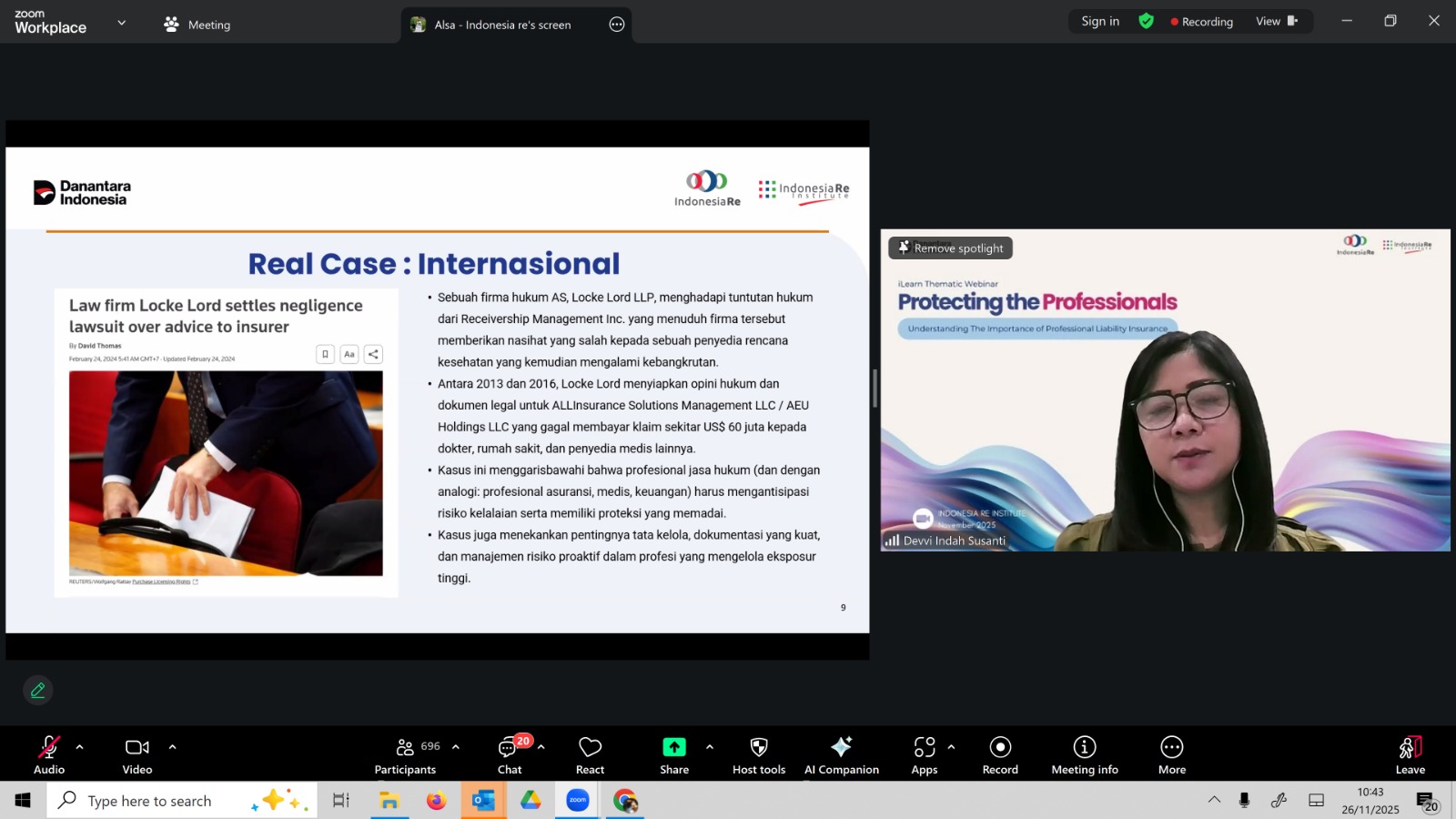Start recording with Record button
This screenshot has height=819, width=1456.
pos(1000,755)
